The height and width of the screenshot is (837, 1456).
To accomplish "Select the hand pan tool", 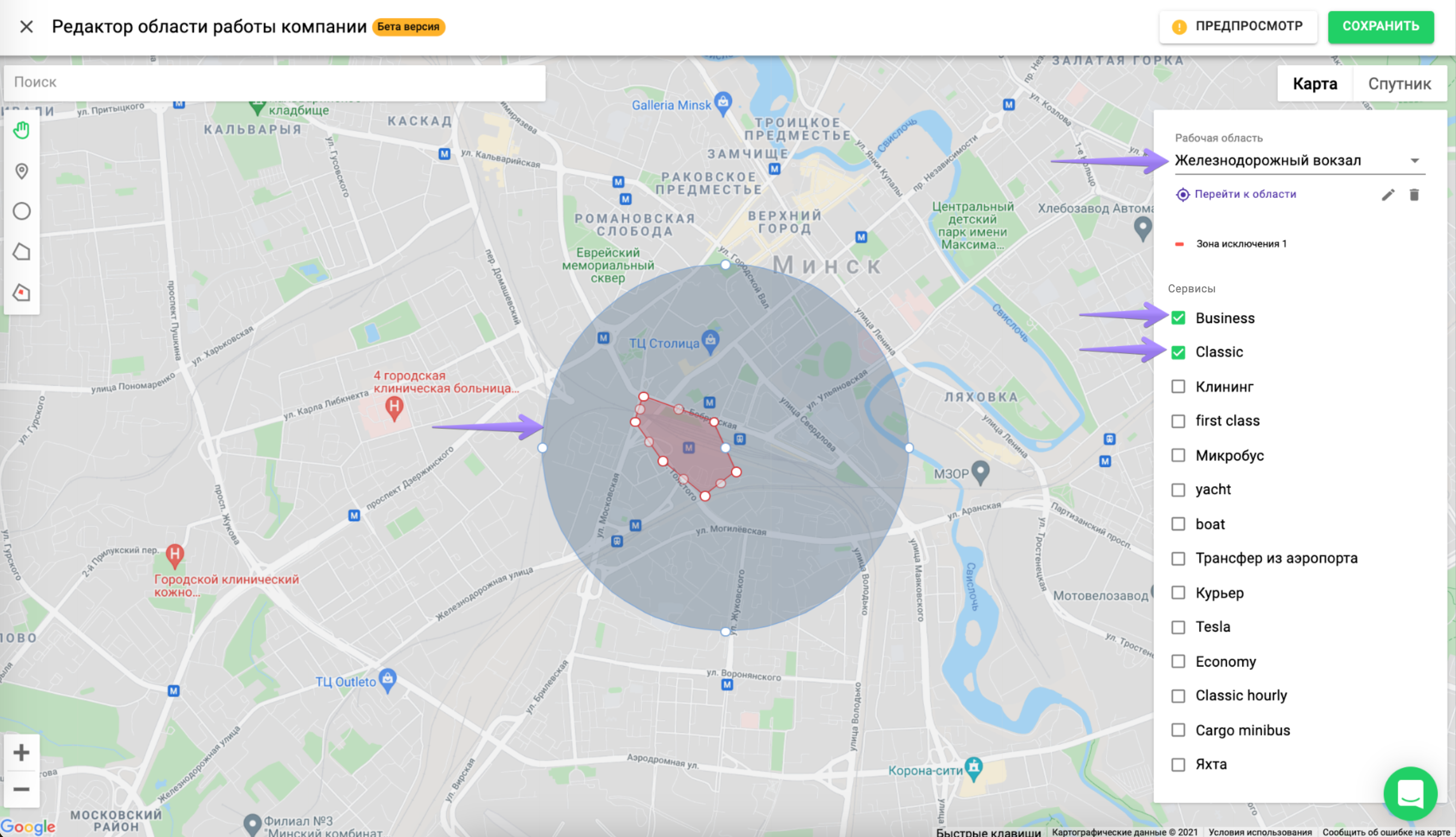I will point(21,131).
